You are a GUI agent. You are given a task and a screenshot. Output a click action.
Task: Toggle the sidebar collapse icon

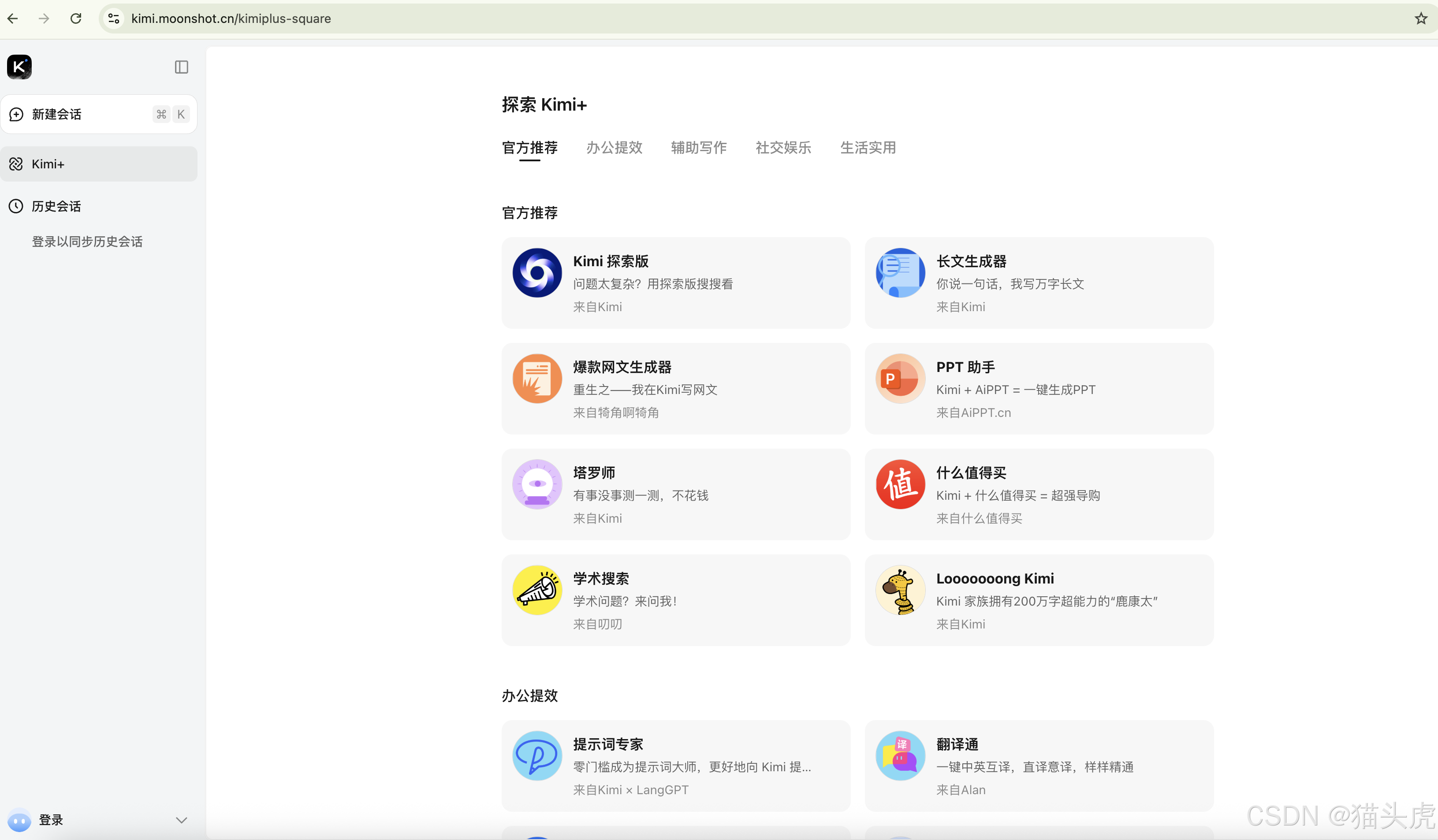click(182, 67)
